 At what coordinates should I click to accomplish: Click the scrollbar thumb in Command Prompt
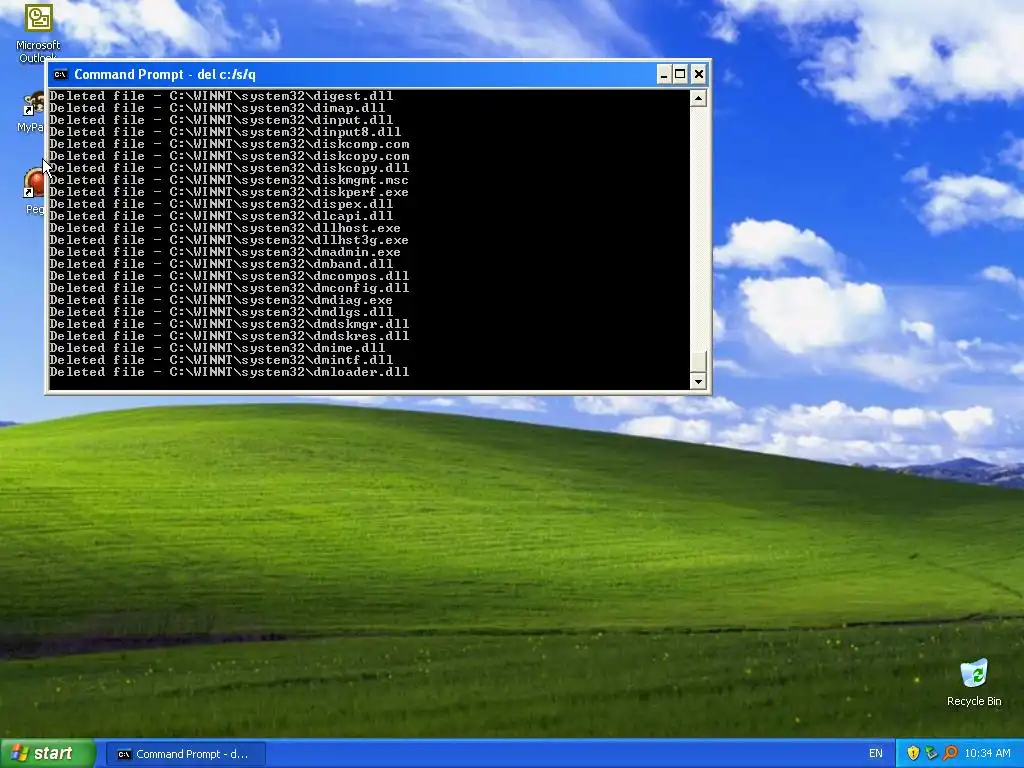(x=698, y=362)
